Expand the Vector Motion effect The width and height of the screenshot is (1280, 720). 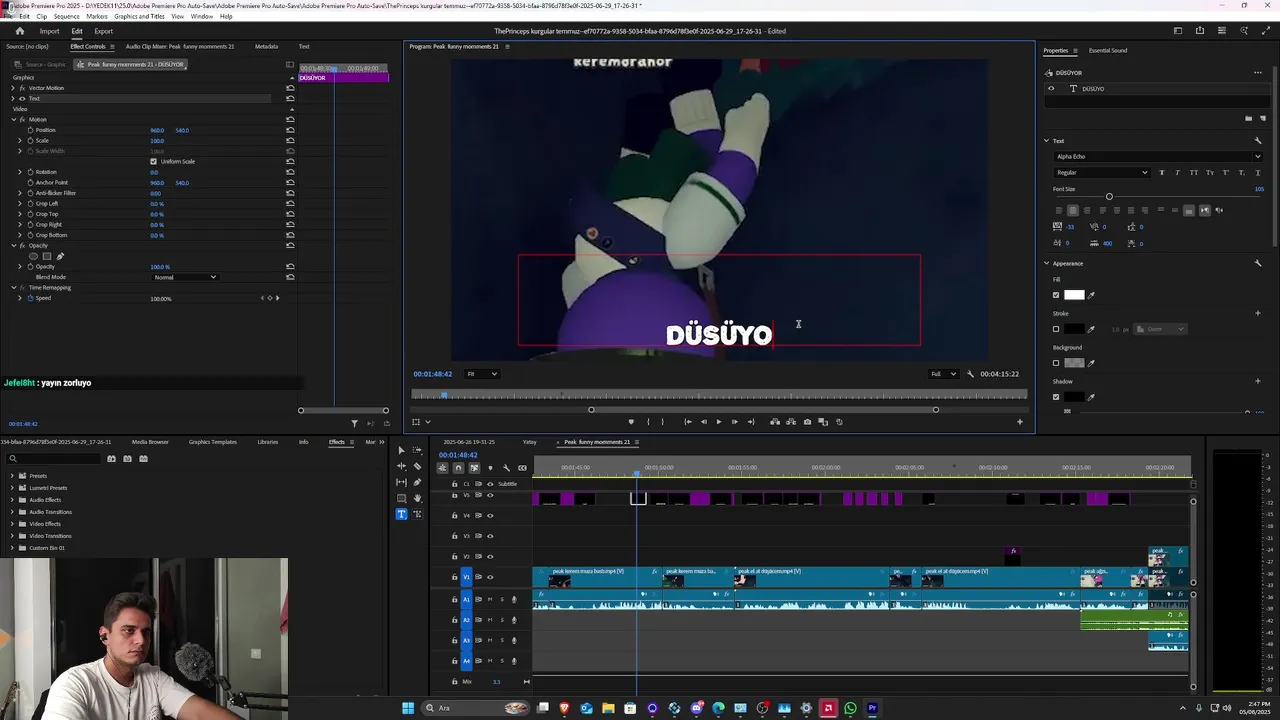tap(13, 88)
